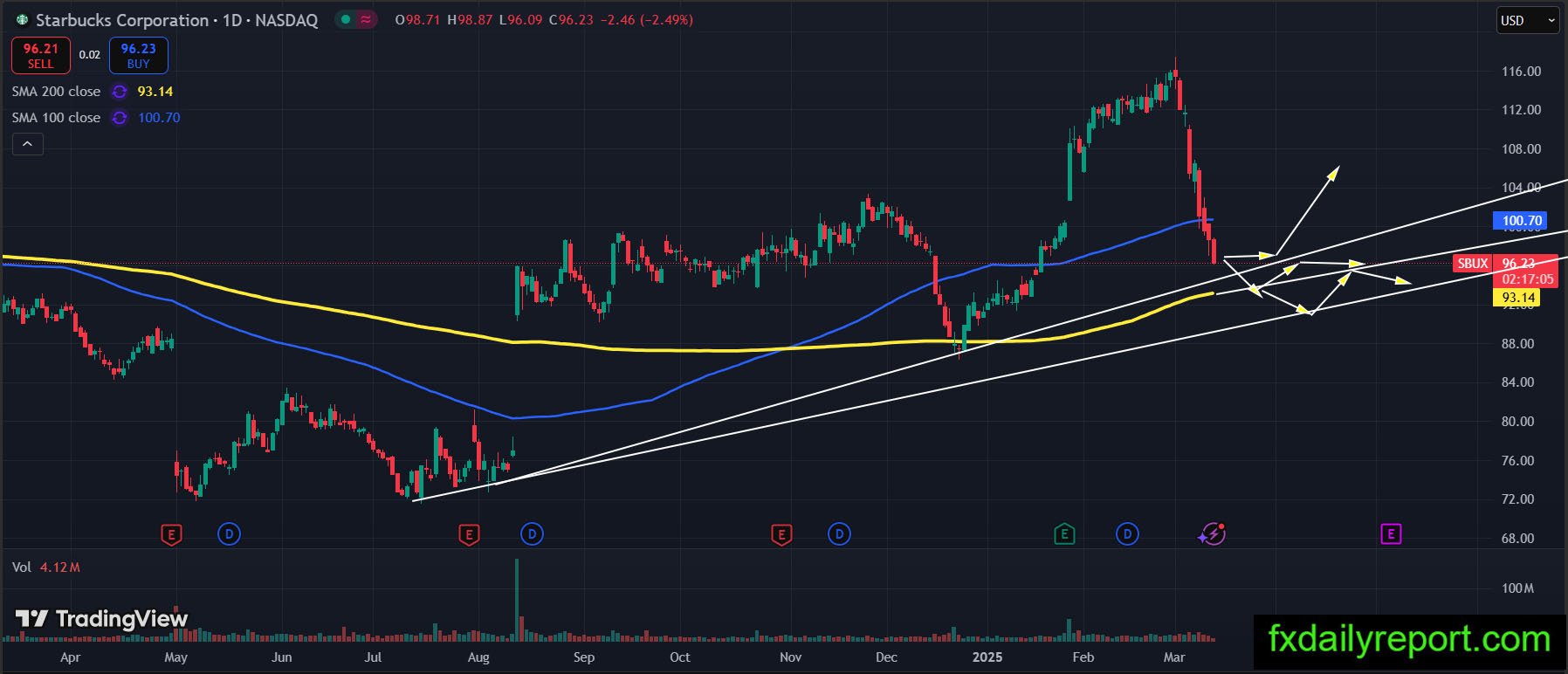Click the Nov label on the time axis
The image size is (1568, 674).
pos(790,657)
